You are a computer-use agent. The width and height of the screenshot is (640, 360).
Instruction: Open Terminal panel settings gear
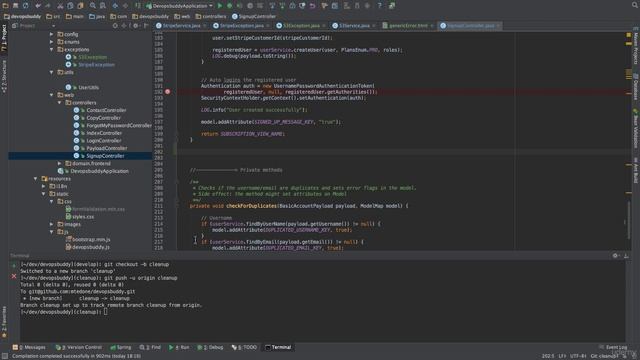(x=615, y=256)
